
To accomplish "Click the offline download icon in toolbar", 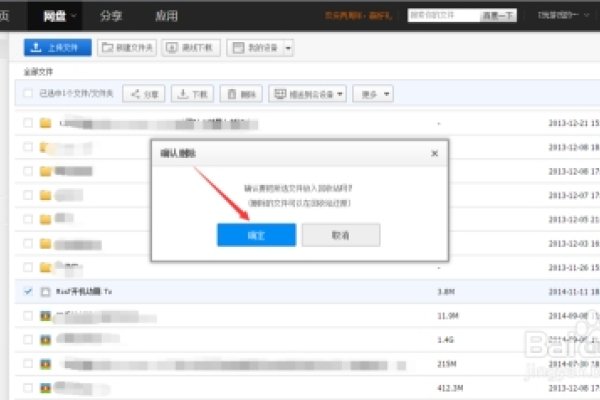I will [171, 47].
